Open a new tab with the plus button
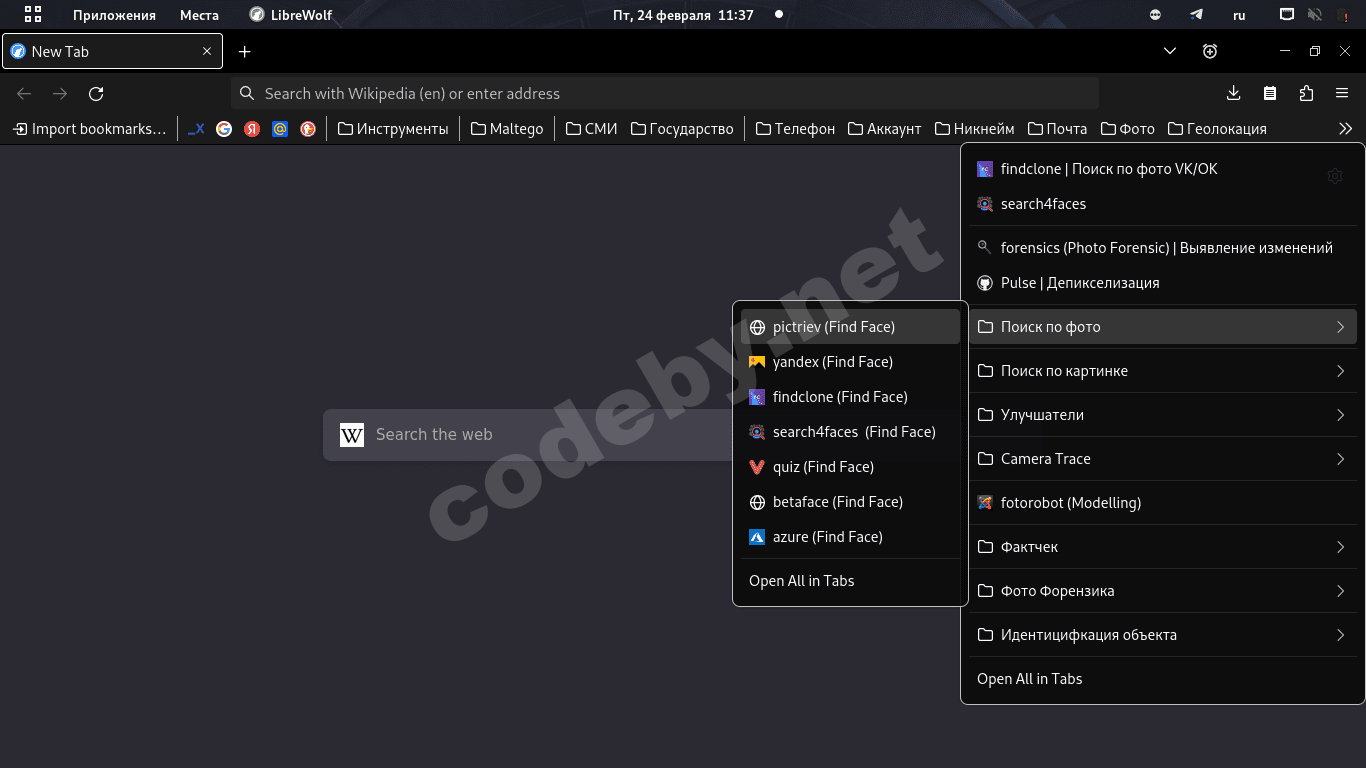The image size is (1366, 768). (244, 51)
